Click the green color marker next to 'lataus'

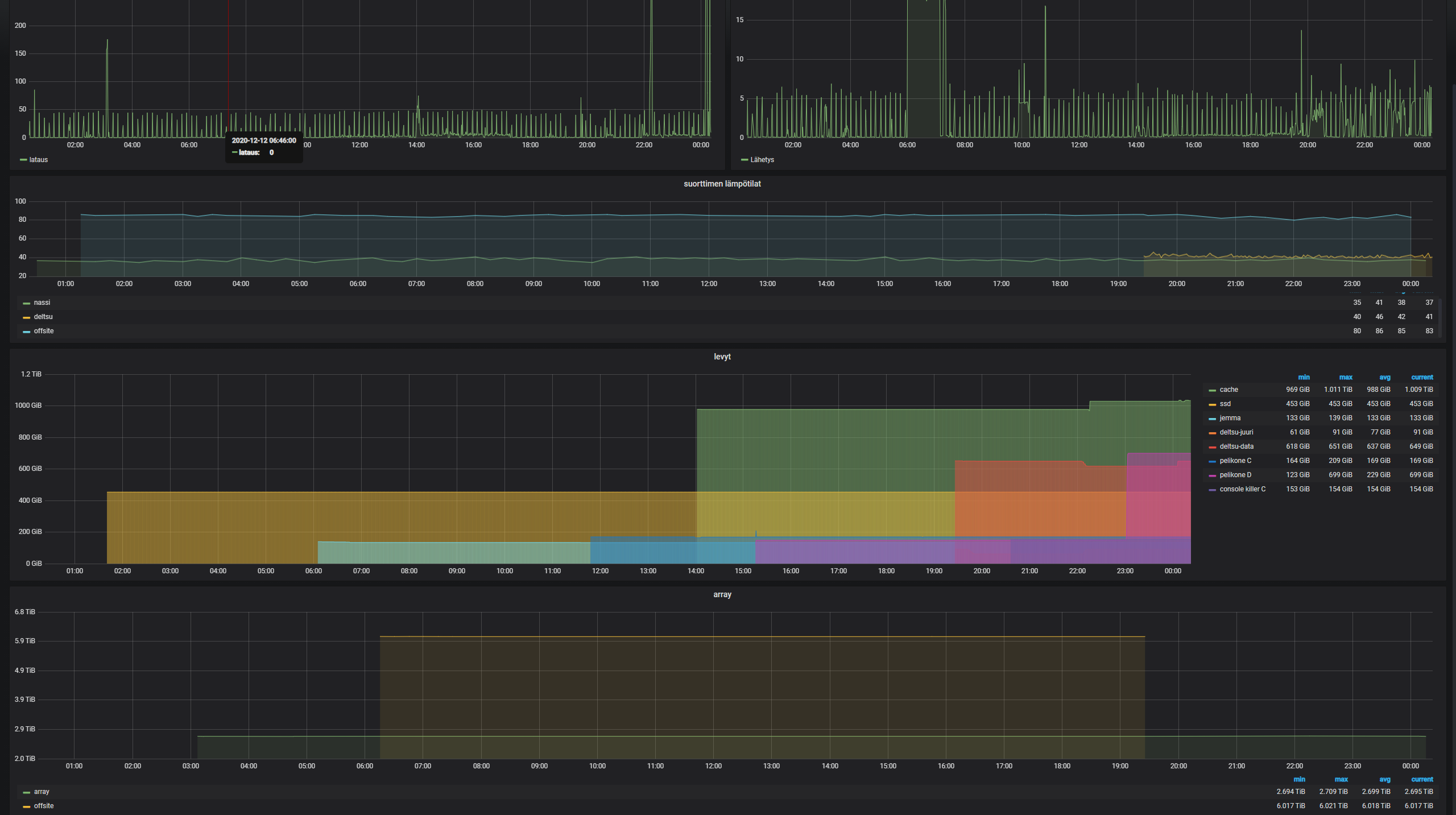tap(23, 160)
